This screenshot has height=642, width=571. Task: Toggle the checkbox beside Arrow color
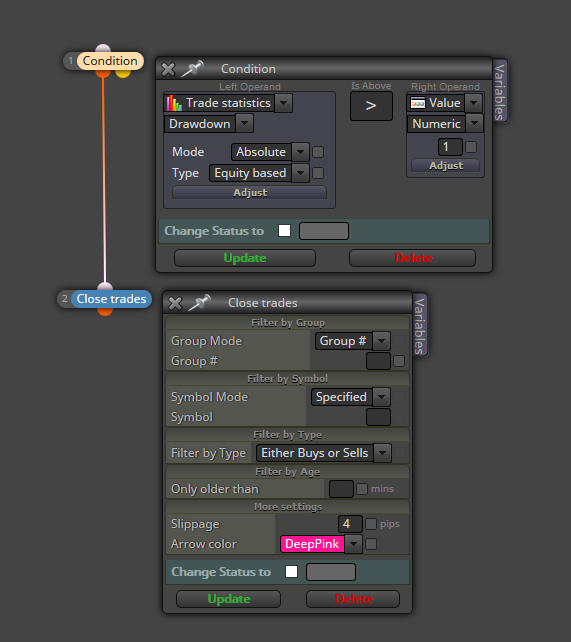tap(371, 544)
